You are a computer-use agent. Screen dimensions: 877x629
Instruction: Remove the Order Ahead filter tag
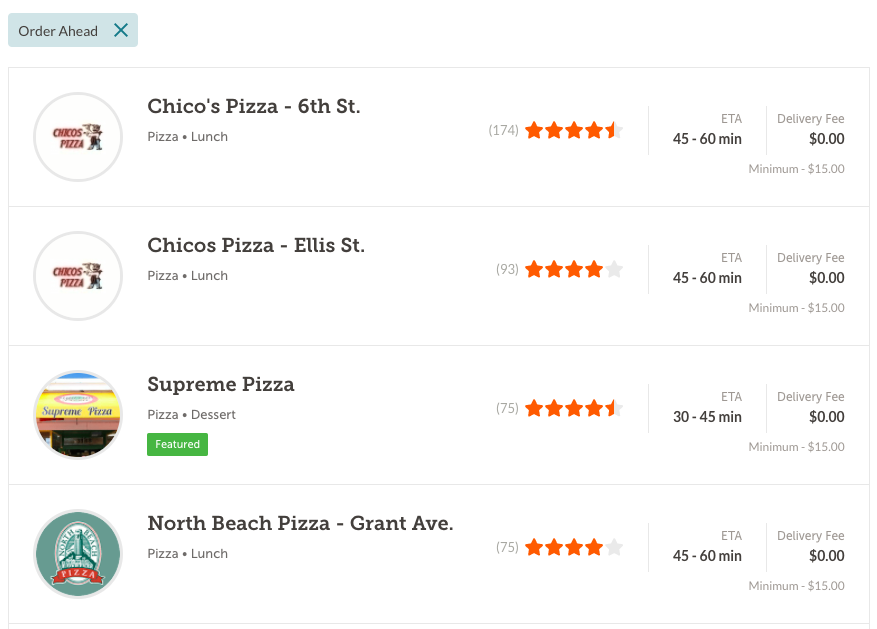coord(121,30)
